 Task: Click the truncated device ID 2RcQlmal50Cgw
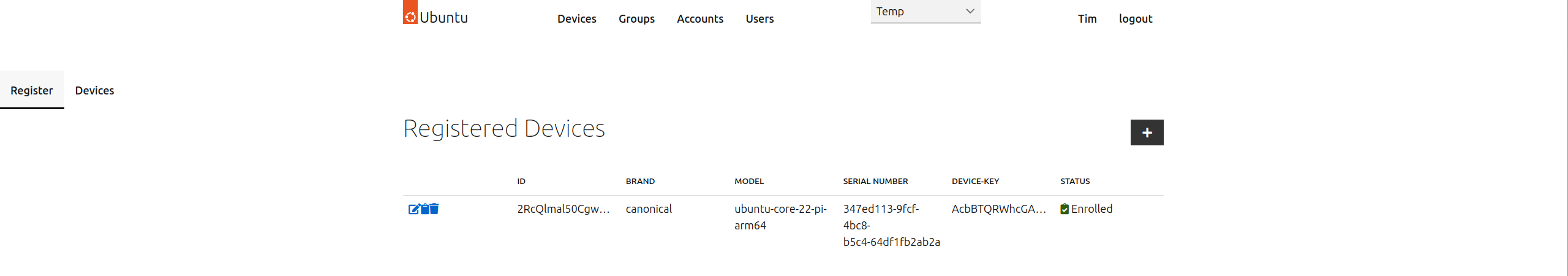click(563, 209)
